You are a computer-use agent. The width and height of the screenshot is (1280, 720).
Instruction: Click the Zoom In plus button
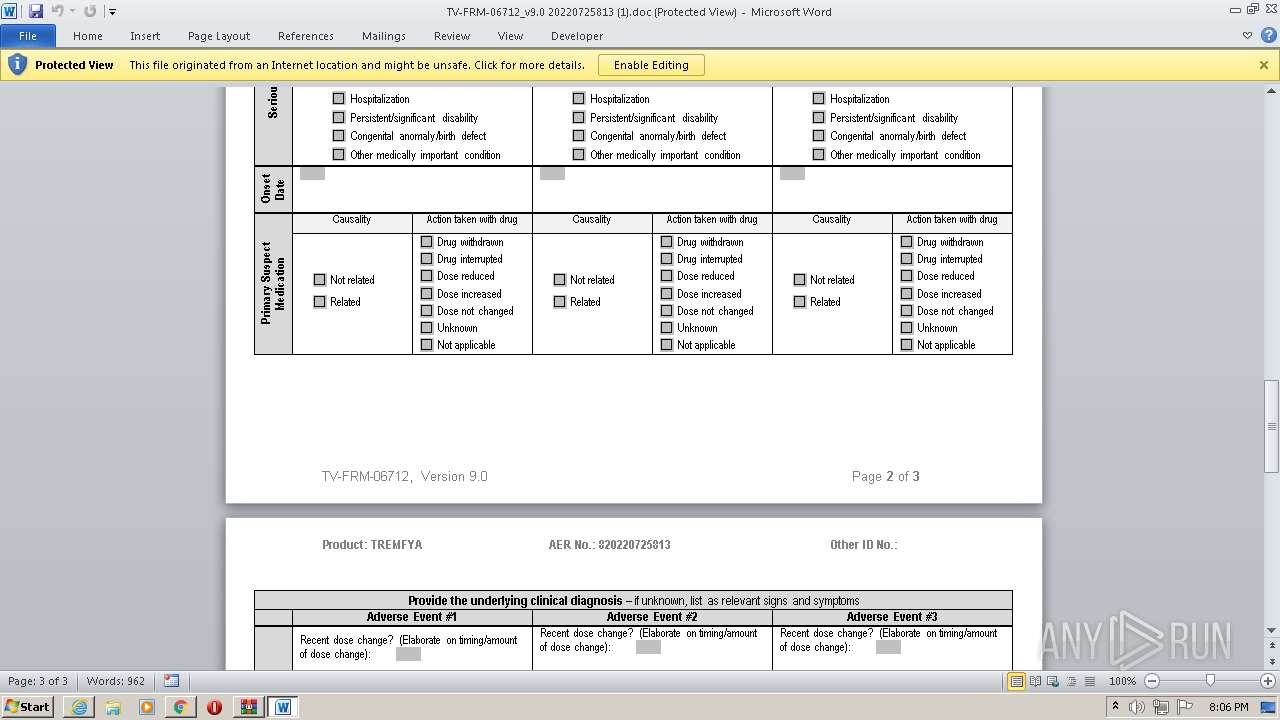point(1267,681)
